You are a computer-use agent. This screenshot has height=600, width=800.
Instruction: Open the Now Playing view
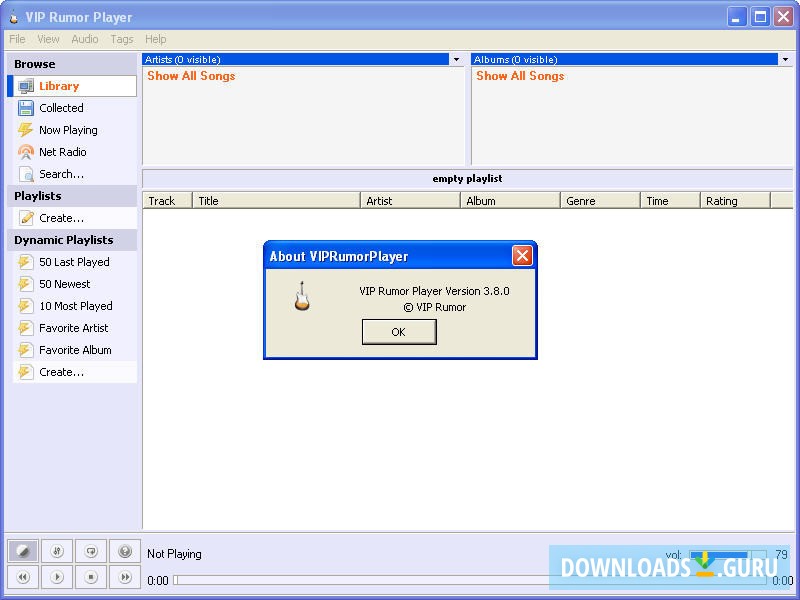72,130
